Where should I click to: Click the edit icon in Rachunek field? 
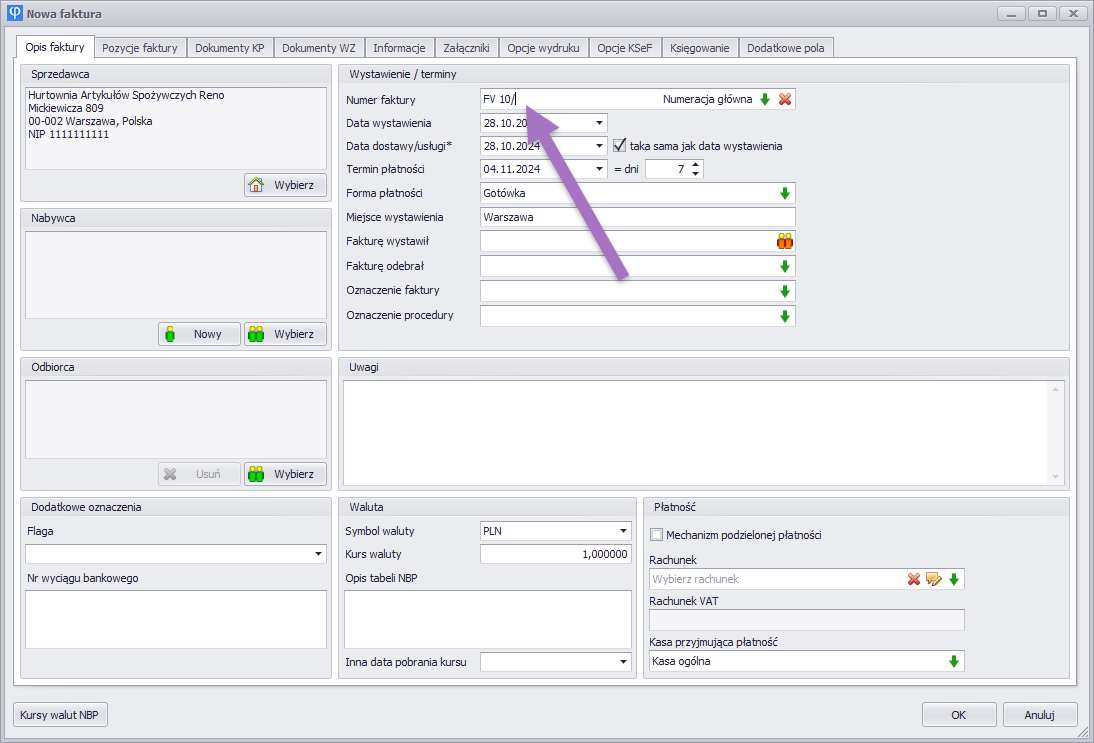934,579
